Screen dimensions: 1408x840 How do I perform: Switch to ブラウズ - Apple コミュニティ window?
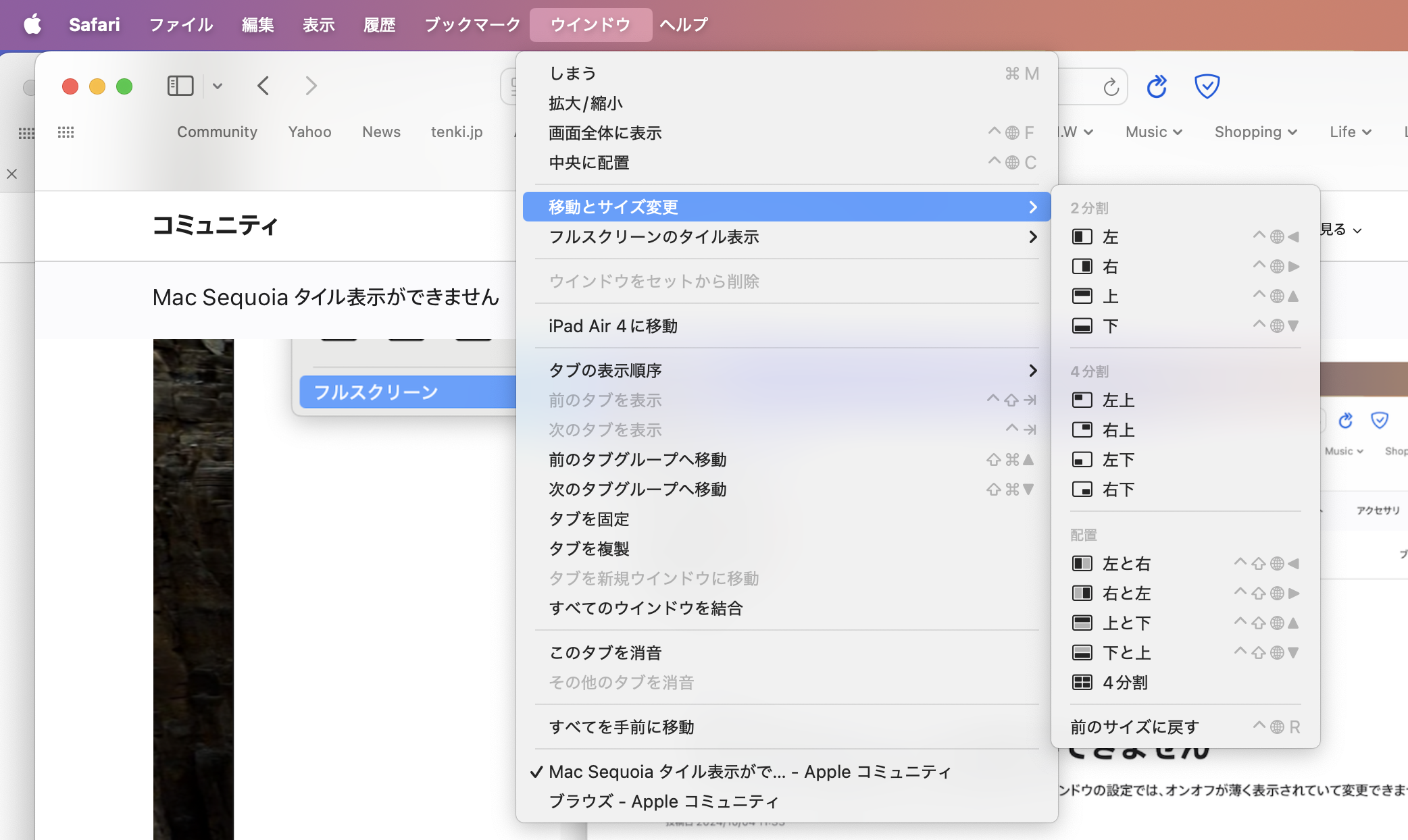coord(663,802)
